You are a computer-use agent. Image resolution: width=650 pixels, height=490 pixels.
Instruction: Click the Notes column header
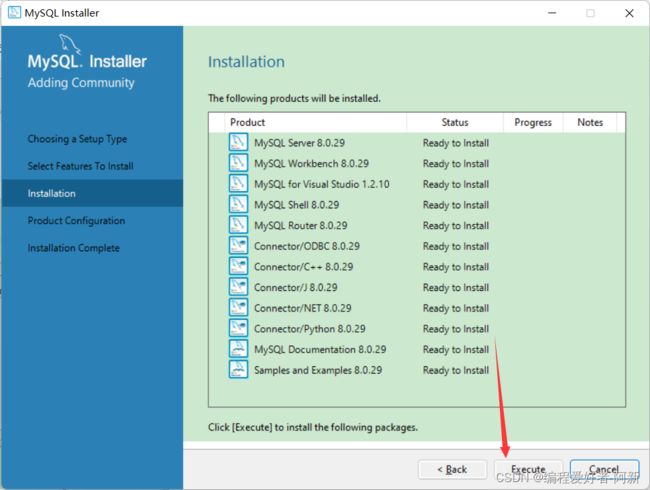point(590,122)
